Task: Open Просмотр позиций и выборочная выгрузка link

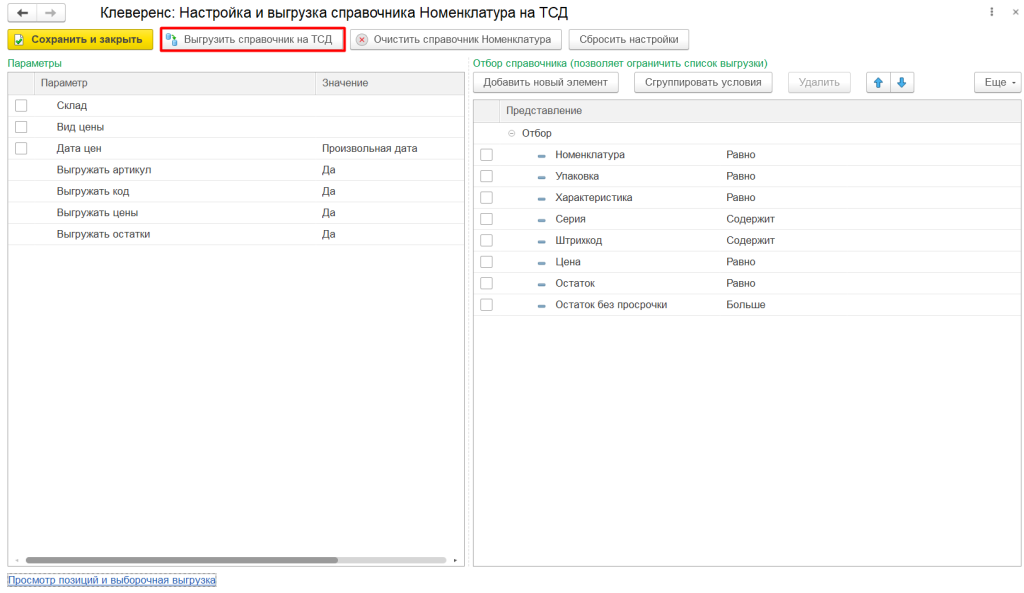Action: click(111, 580)
